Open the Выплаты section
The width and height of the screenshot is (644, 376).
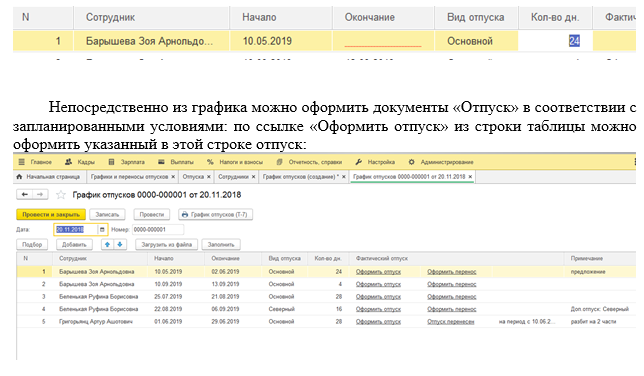point(182,162)
